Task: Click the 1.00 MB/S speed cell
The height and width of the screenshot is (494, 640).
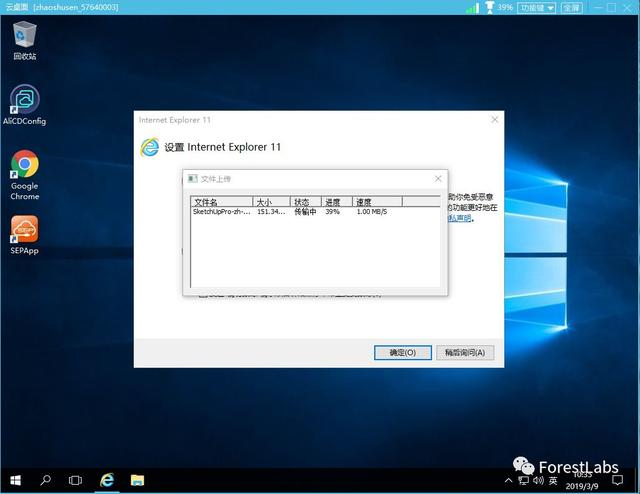Action: coord(372,211)
